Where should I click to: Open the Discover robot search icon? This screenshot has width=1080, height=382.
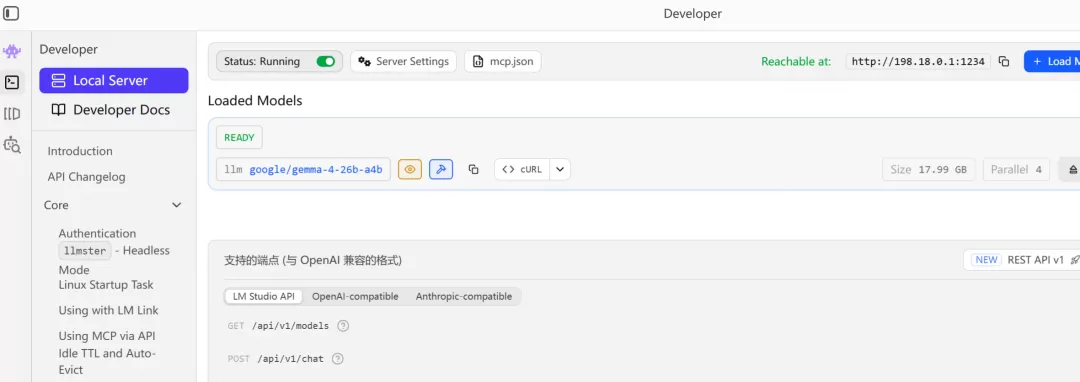[12, 145]
